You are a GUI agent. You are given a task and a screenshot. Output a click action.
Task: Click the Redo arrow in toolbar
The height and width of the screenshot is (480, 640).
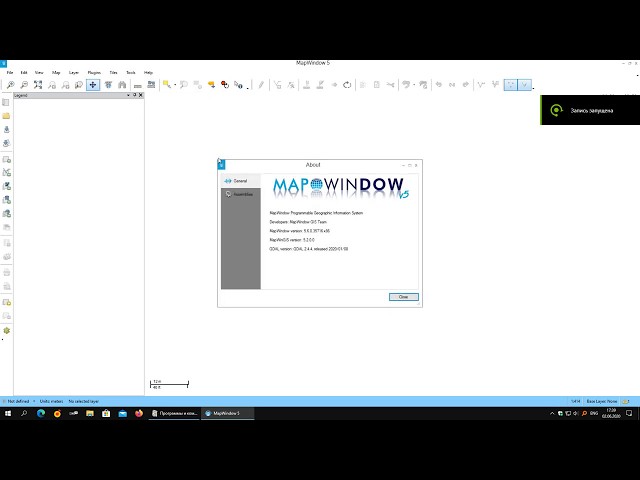[x=466, y=84]
